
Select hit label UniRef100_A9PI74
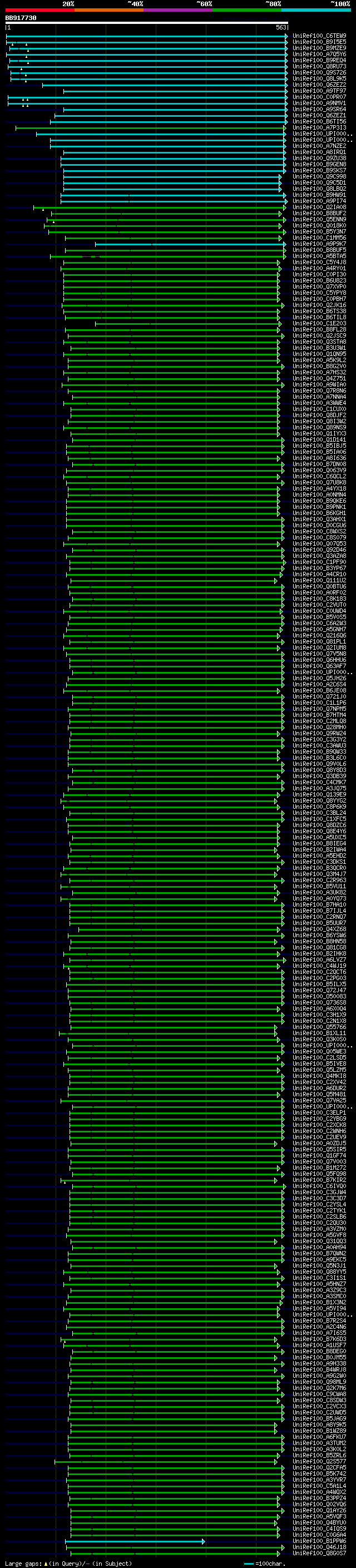pos(319,201)
